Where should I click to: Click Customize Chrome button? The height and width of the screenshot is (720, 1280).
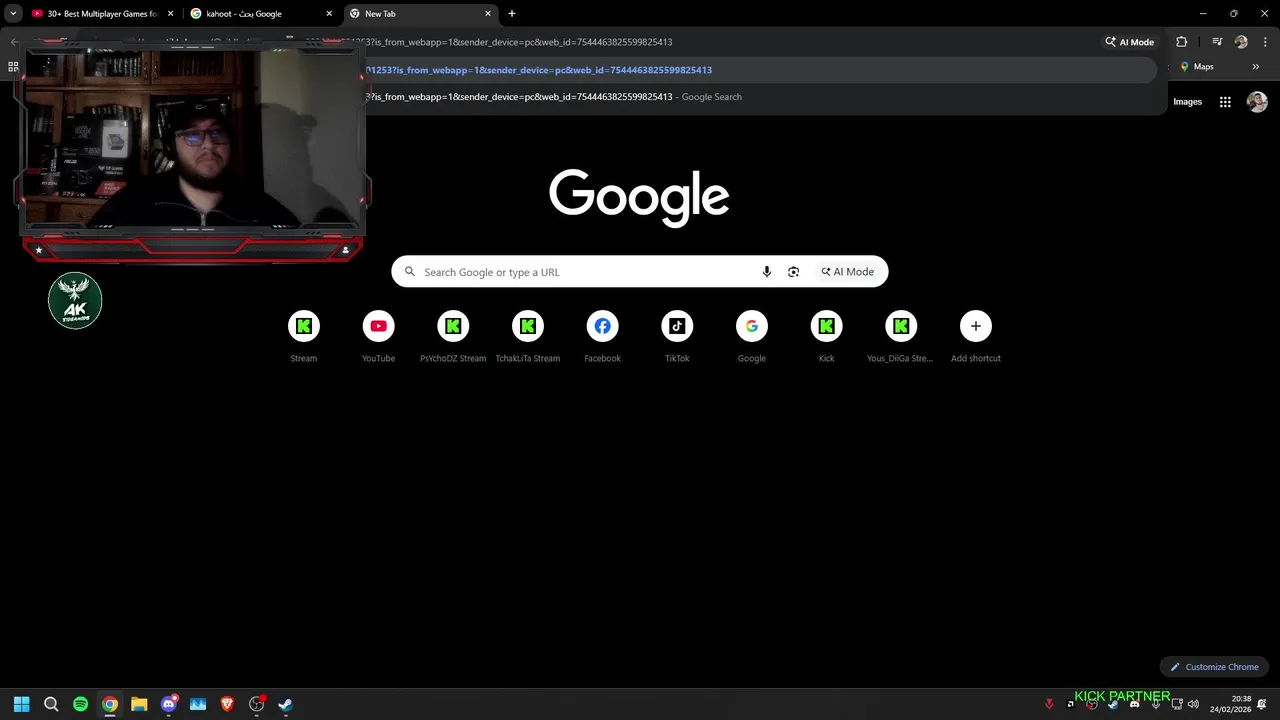click(1214, 667)
